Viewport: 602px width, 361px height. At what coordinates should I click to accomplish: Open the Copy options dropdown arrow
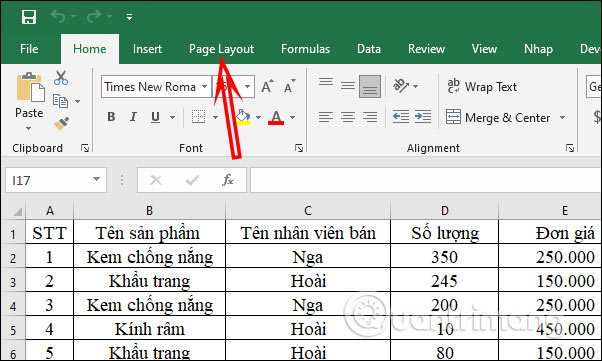tap(78, 101)
